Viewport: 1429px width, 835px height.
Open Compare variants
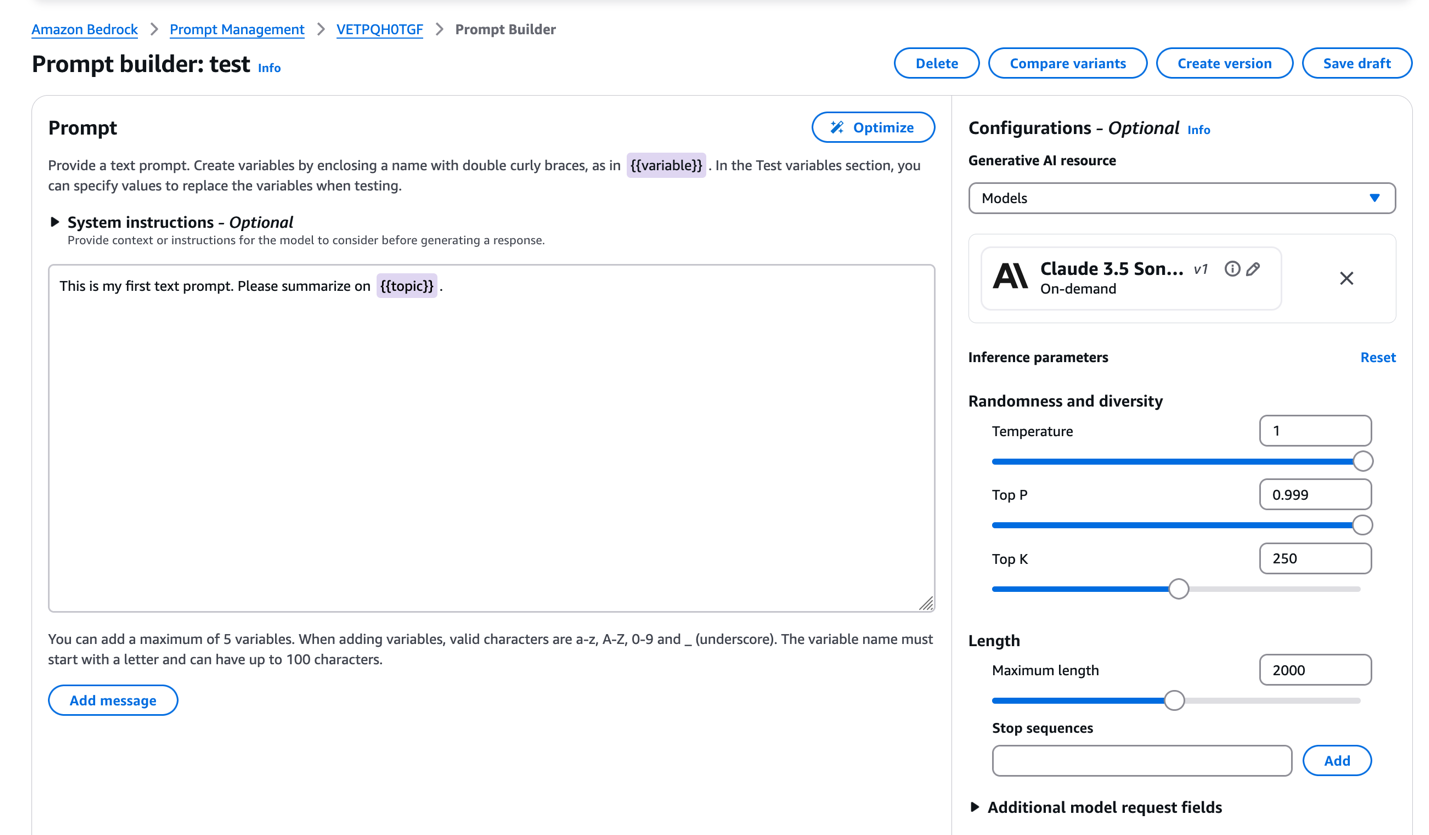point(1068,63)
